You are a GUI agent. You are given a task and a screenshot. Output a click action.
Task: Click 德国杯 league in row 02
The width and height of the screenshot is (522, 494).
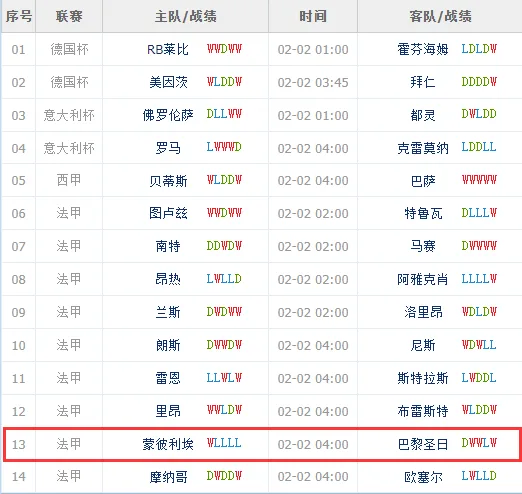pos(69,82)
